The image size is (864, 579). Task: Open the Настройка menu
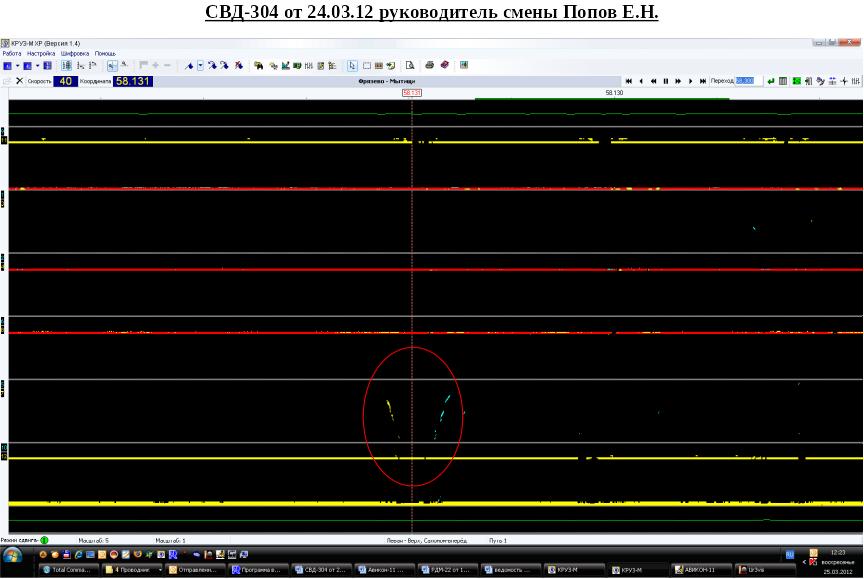[x=41, y=54]
